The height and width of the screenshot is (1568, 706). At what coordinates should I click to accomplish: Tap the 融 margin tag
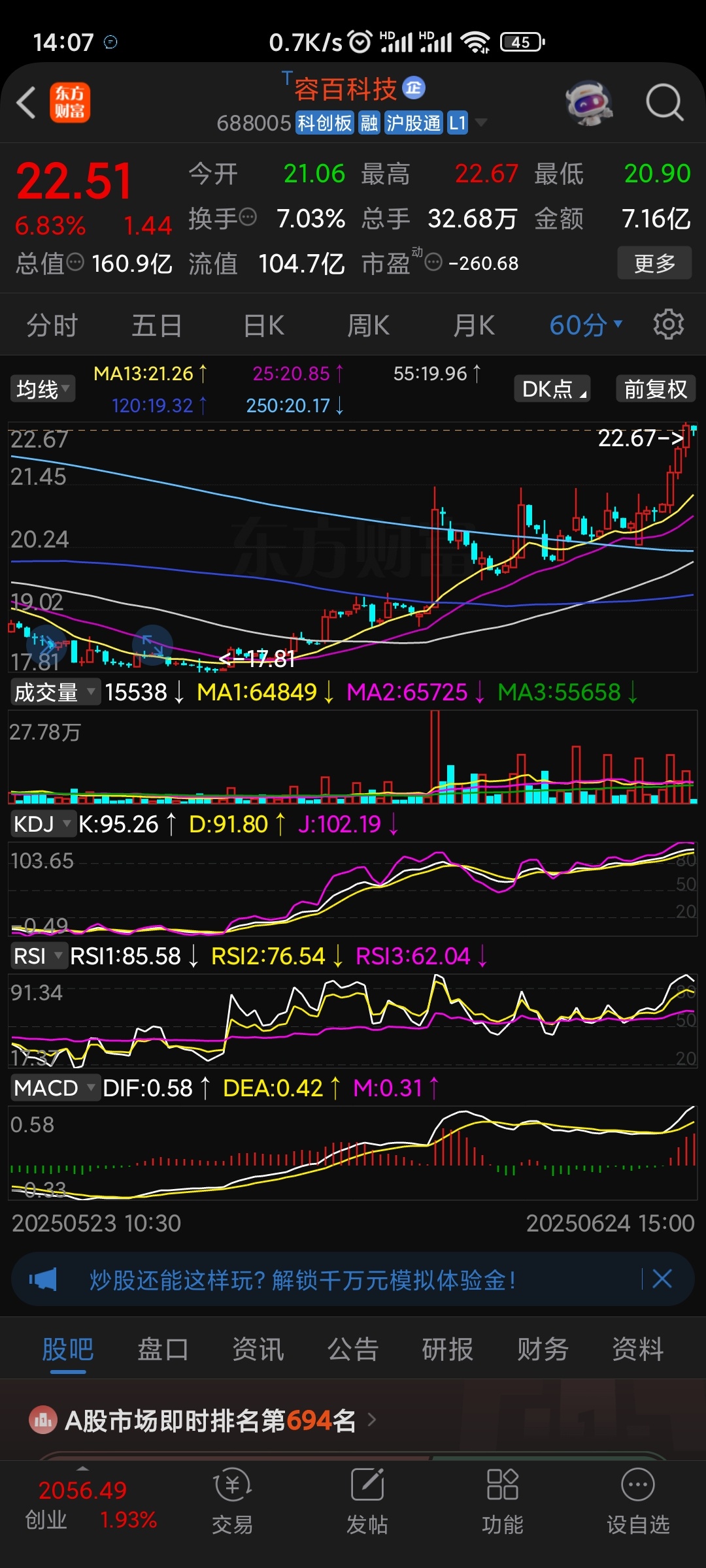[x=369, y=123]
